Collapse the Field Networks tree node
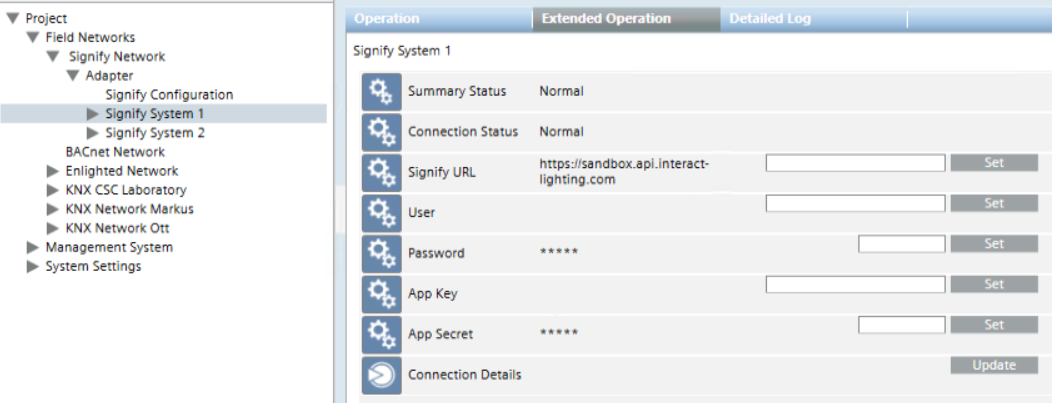Screen dimensions: 1052x403 pyautogui.click(x=33, y=38)
